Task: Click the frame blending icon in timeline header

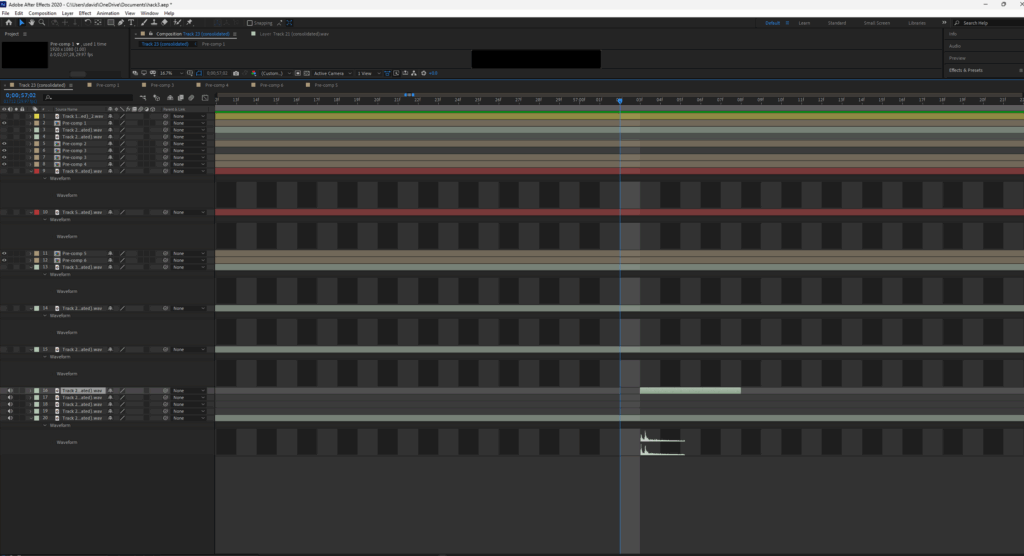Action: click(181, 98)
